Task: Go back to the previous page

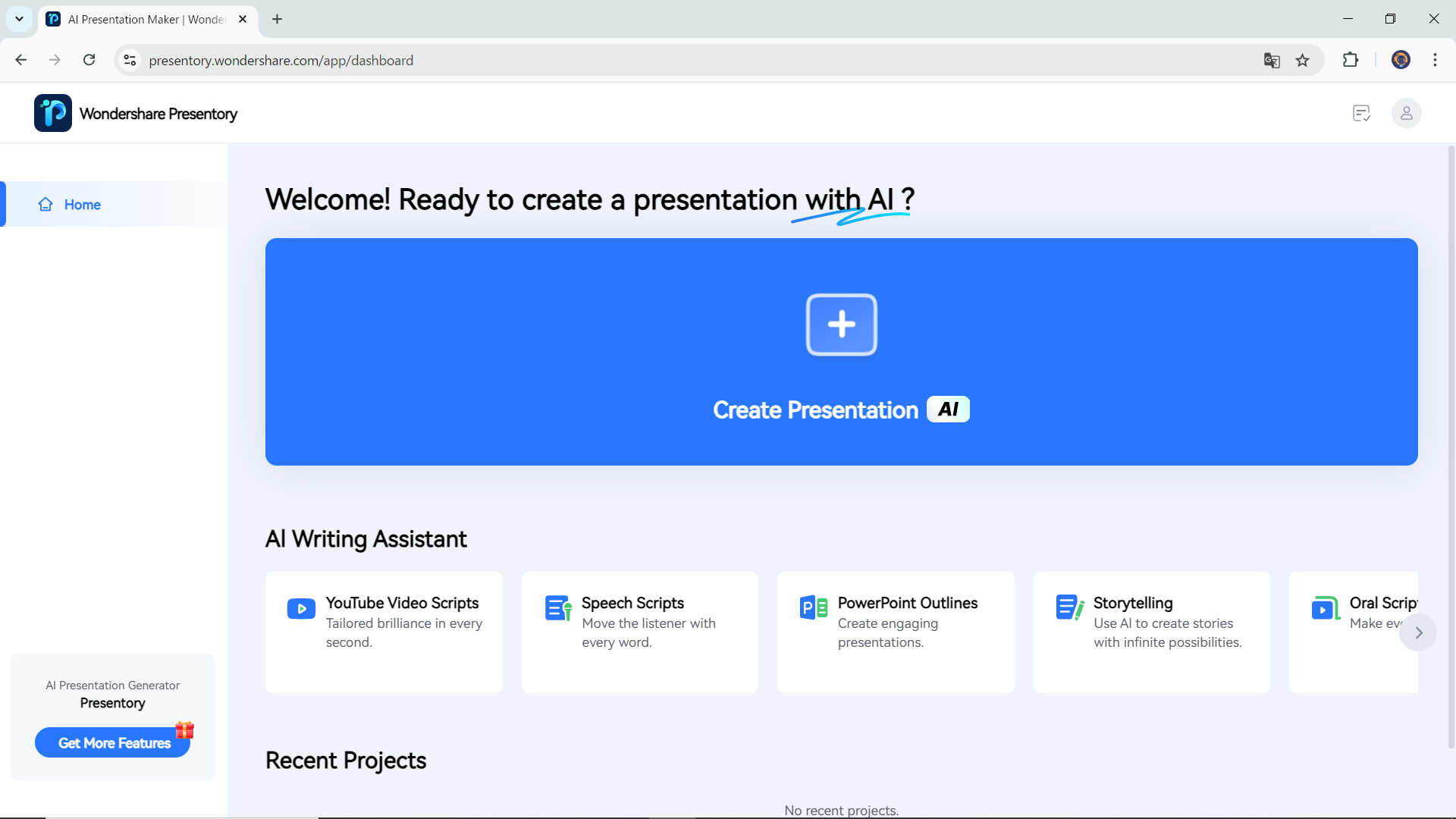Action: point(21,60)
